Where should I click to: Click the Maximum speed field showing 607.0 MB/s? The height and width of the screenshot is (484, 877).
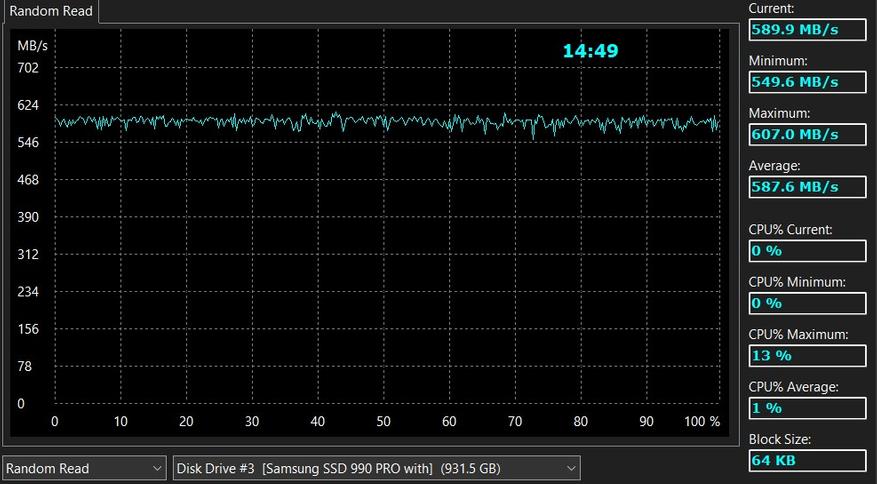click(806, 134)
